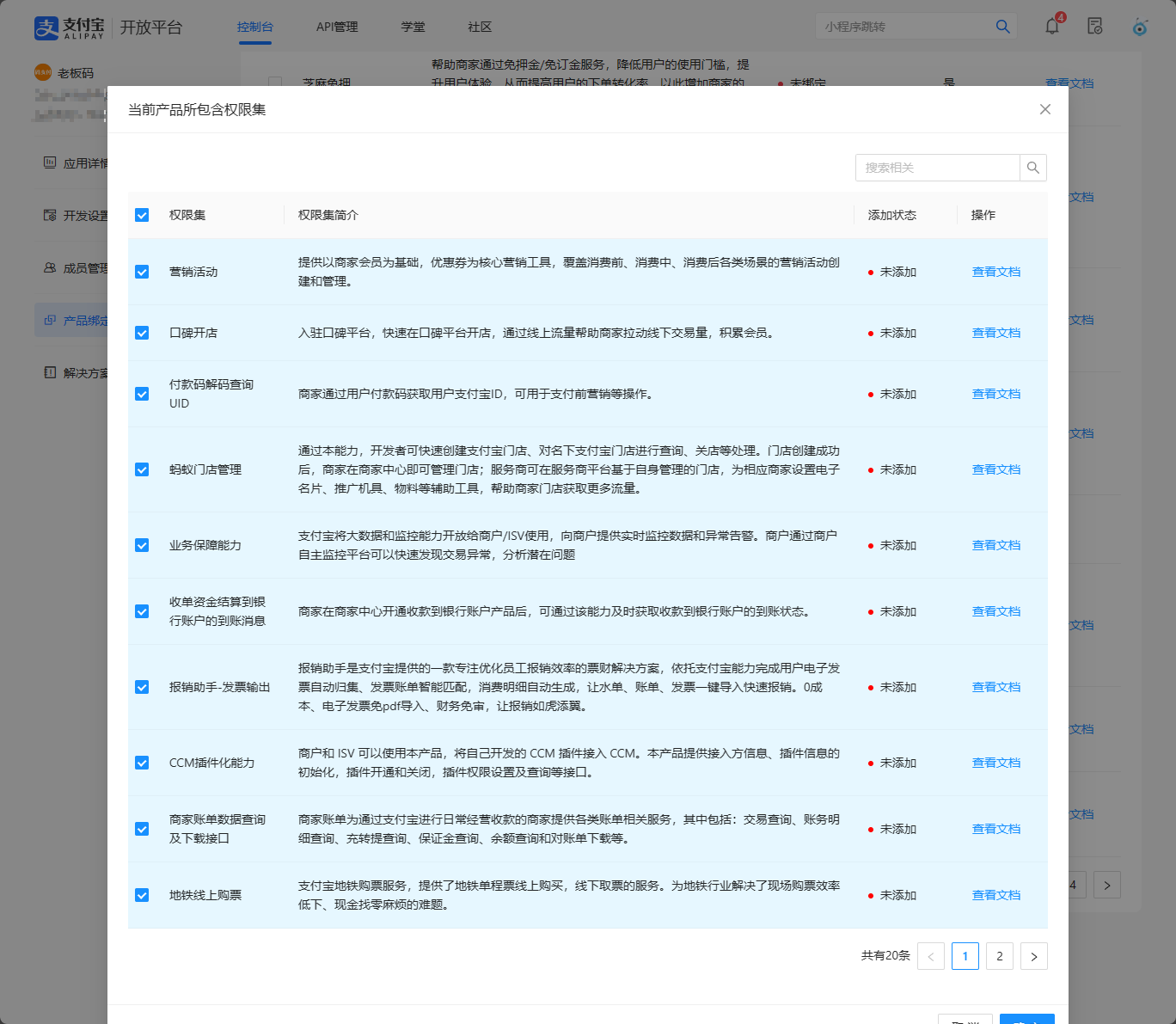
Task: Click the 成员管理 sidebar icon
Action: 50,268
